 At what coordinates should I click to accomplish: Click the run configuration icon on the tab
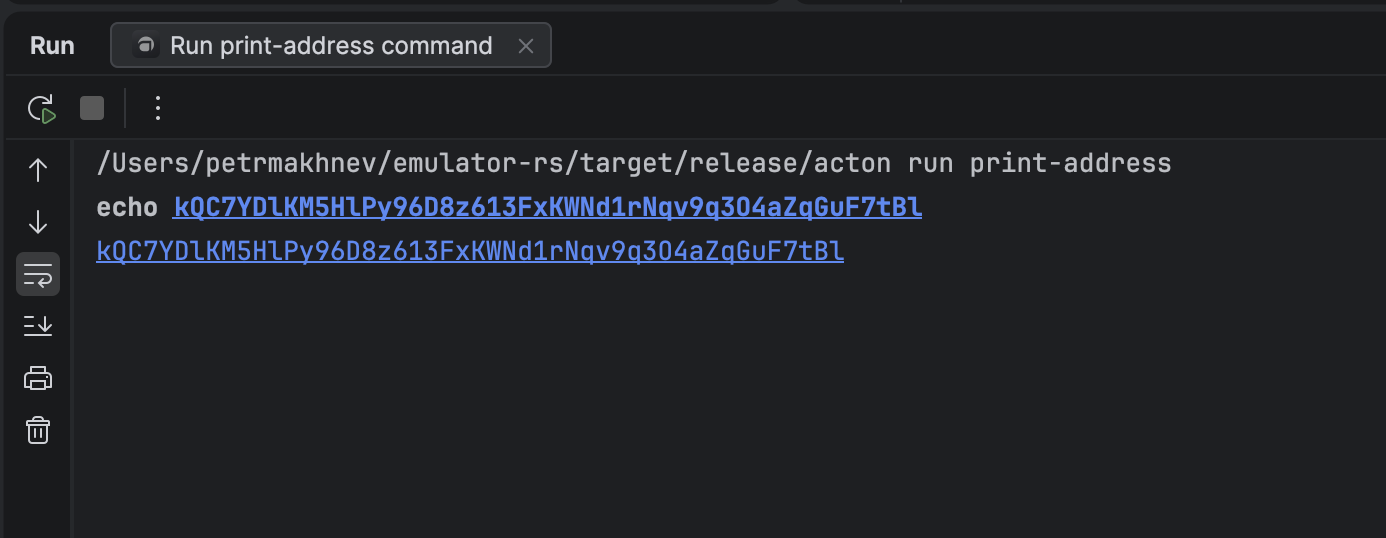pos(146,46)
